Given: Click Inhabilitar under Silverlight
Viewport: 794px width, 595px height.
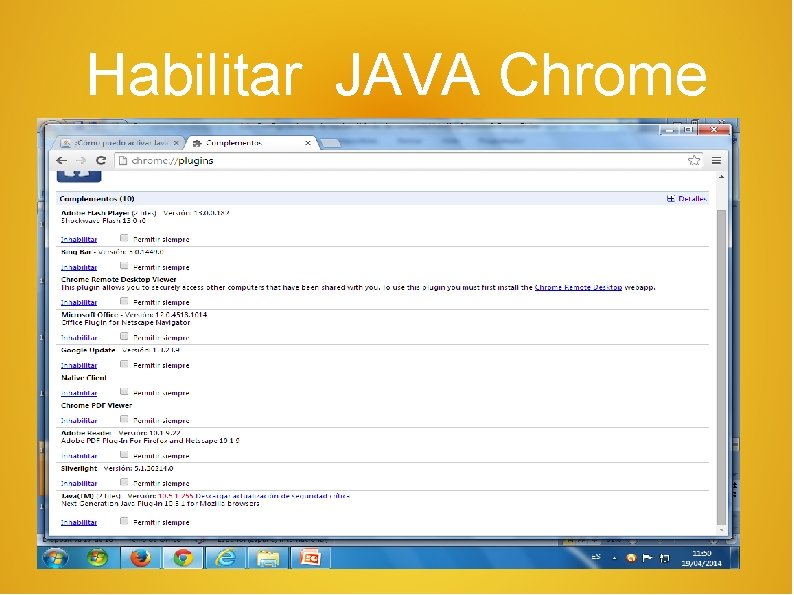Looking at the screenshot, I should [x=79, y=484].
